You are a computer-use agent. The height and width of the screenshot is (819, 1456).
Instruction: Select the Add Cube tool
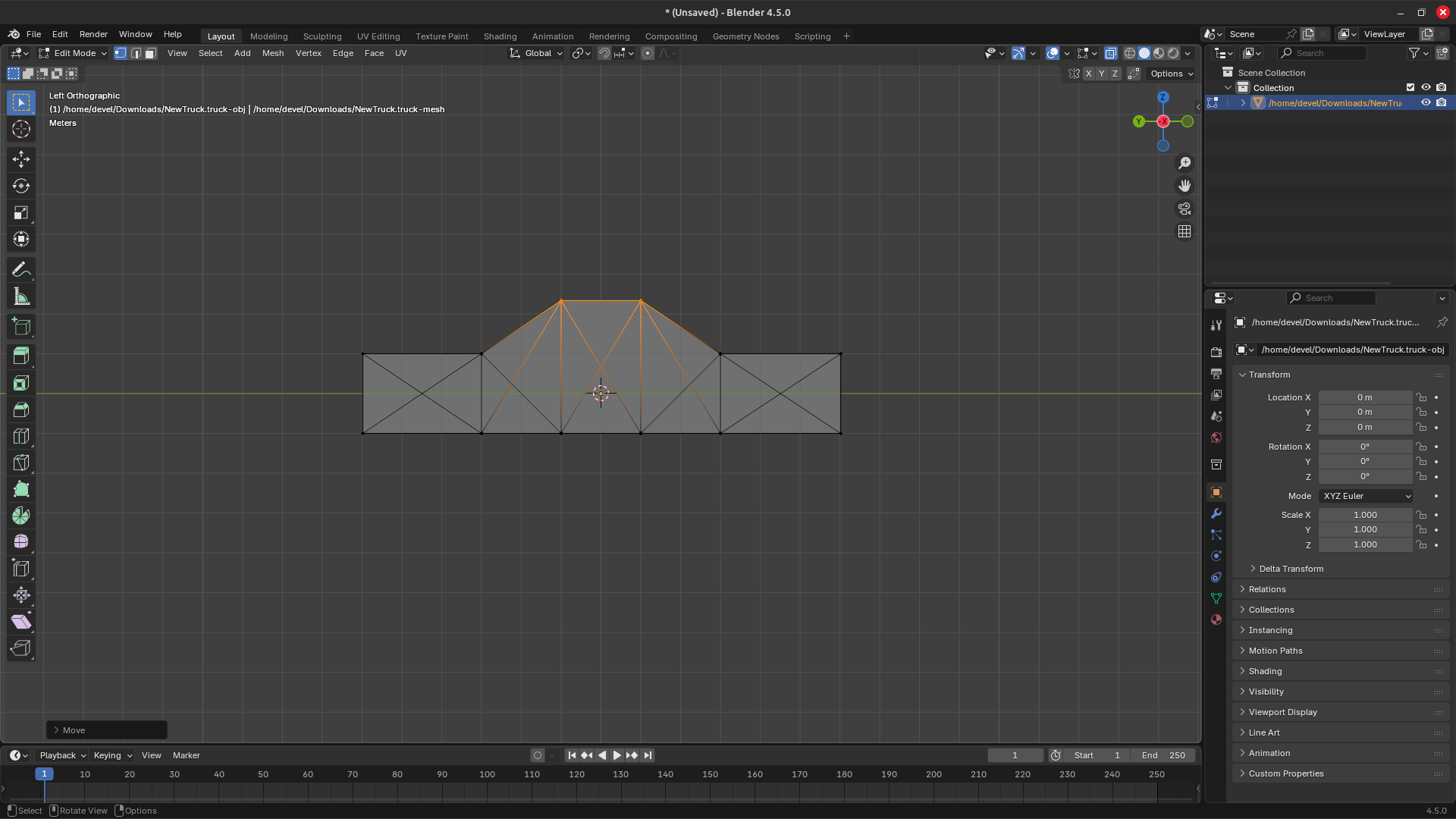[21, 327]
